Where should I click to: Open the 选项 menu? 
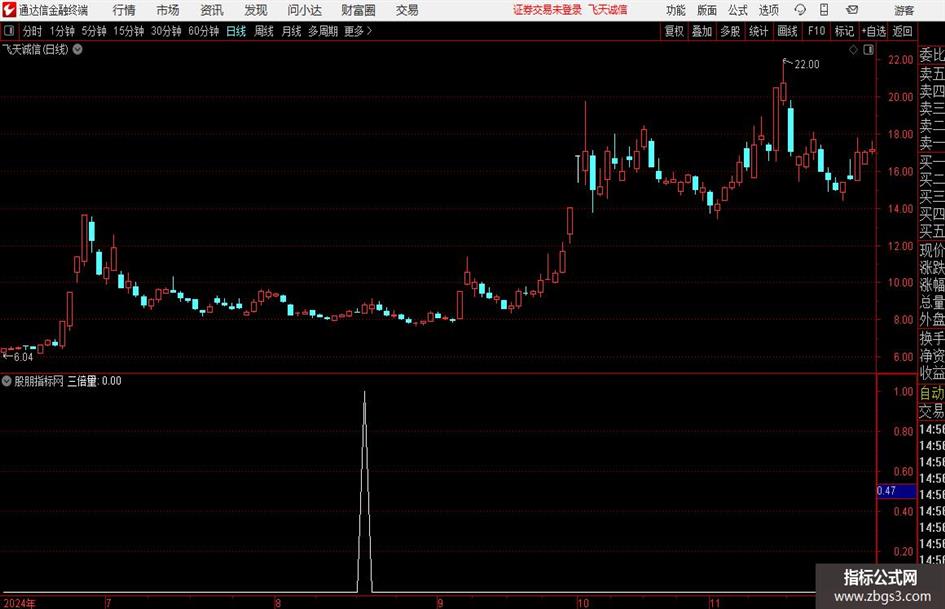pyautogui.click(x=768, y=10)
